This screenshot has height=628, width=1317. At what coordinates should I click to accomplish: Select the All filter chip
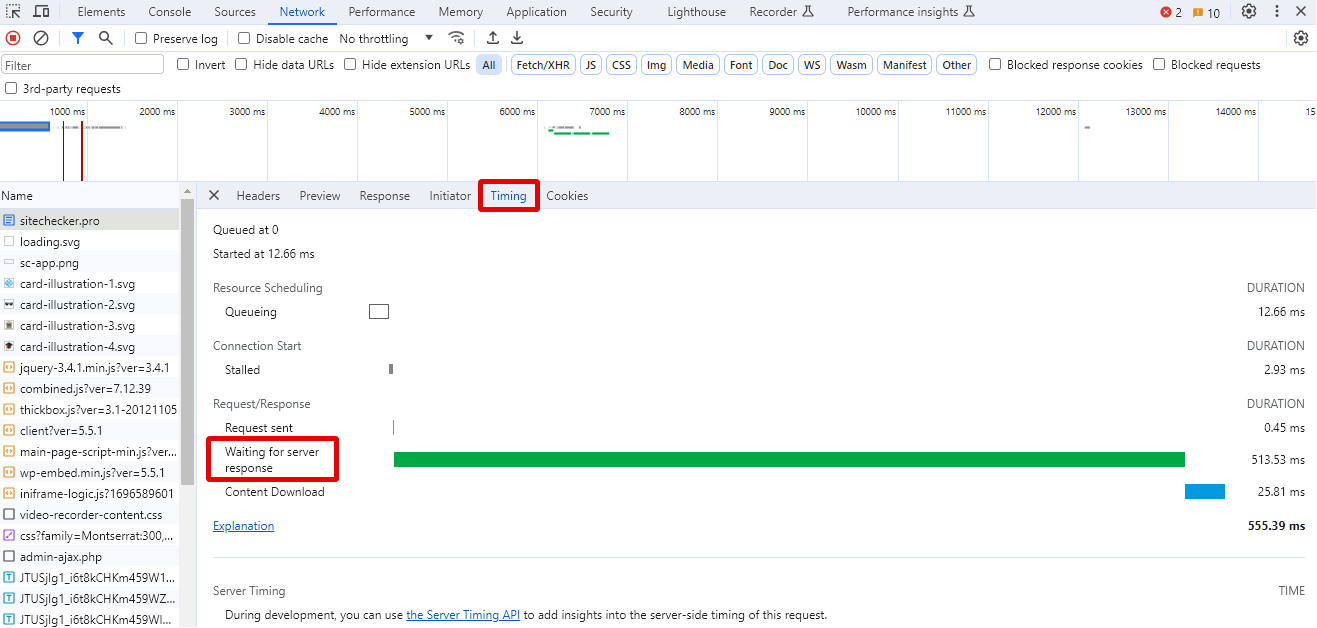(x=489, y=65)
